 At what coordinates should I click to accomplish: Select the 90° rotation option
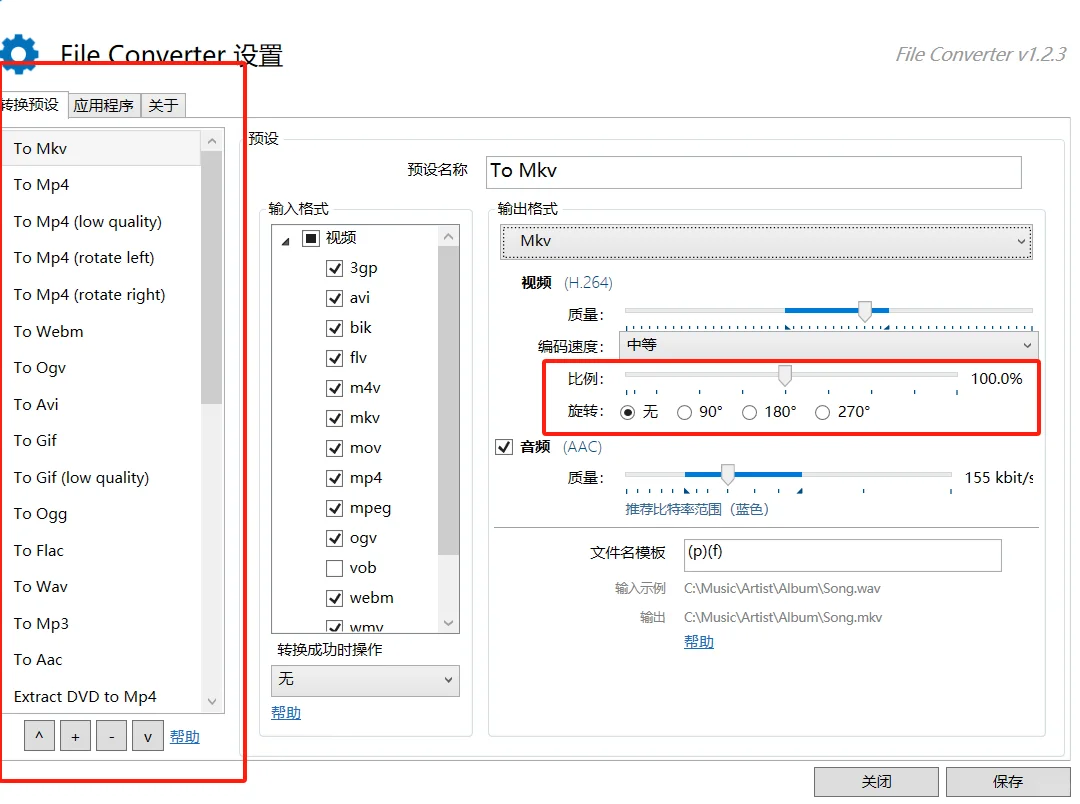(x=683, y=412)
